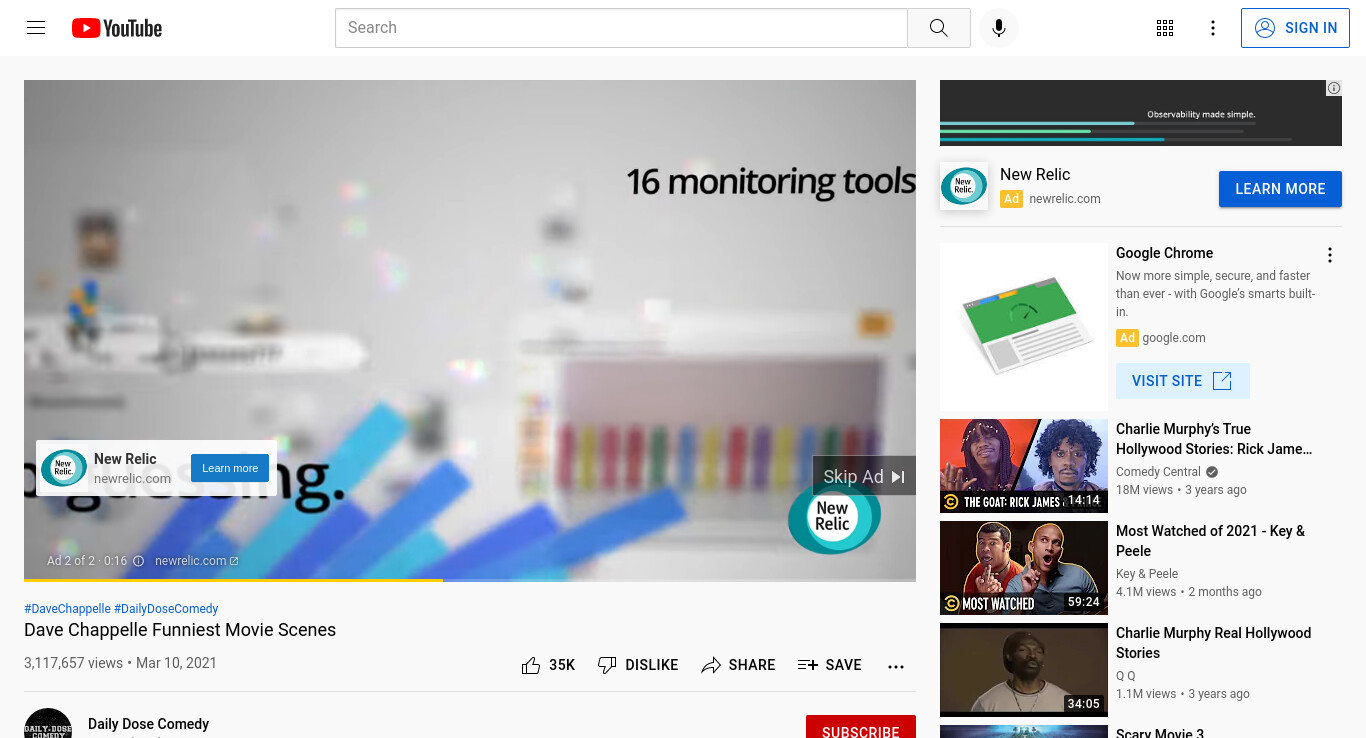Open options menu for Google Chrome ad
1366x738 pixels.
(x=1330, y=255)
